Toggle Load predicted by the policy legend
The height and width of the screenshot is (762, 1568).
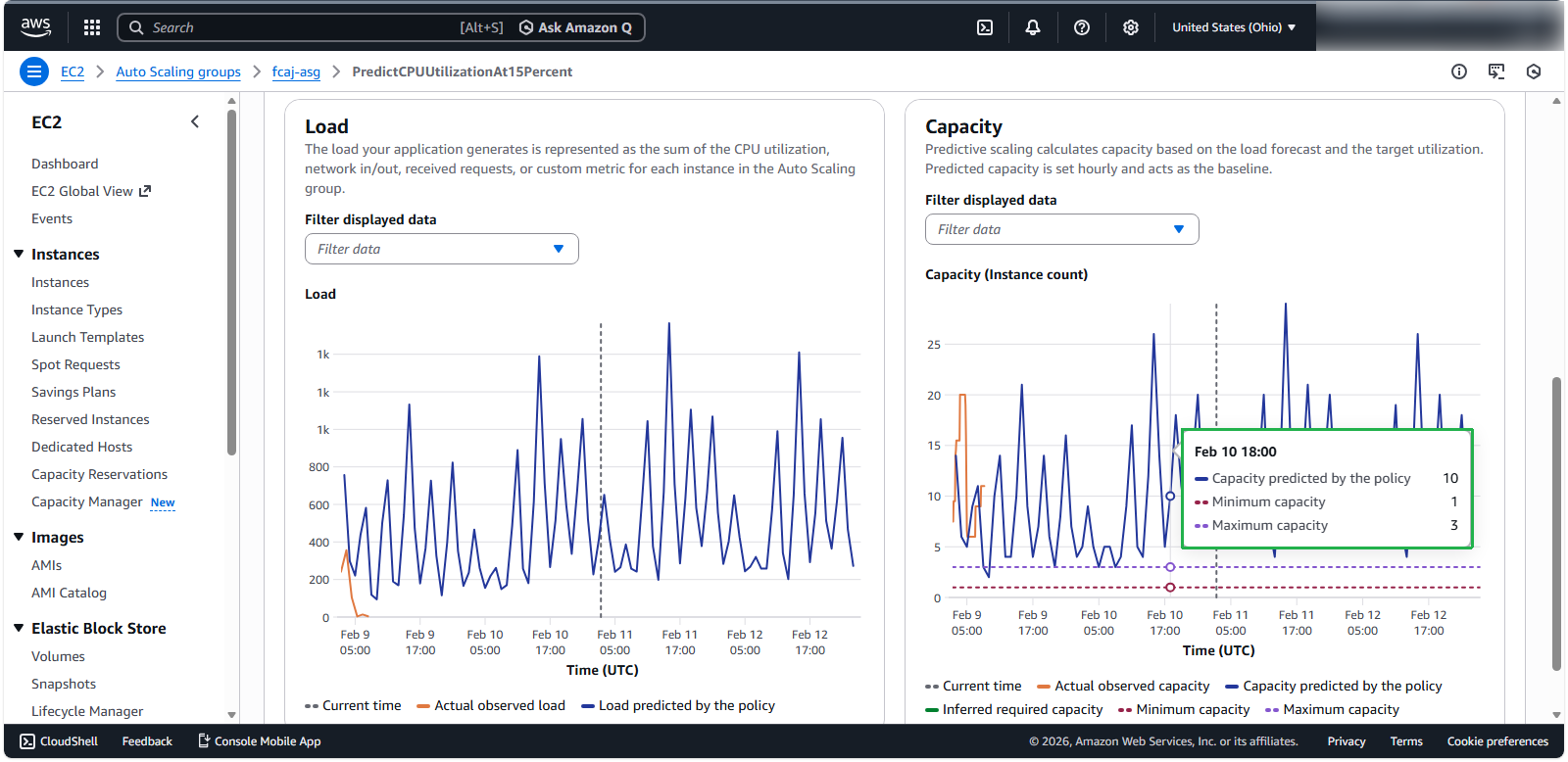678,705
